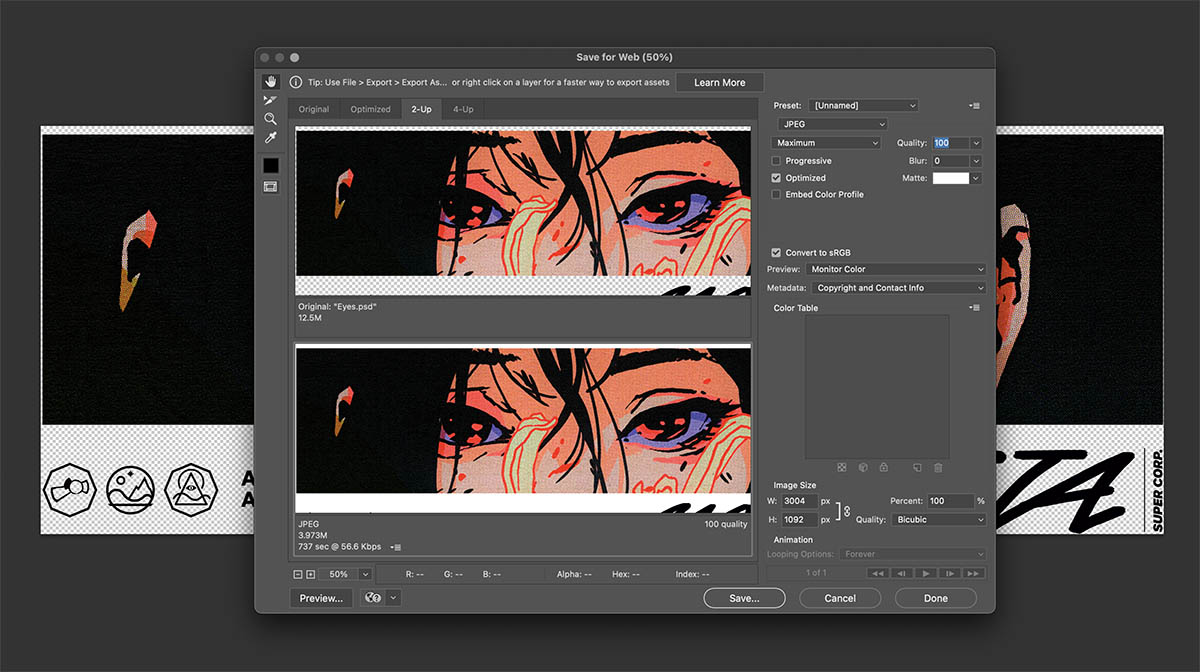Viewport: 1200px width, 672px height.
Task: Open the browser preview selection arrow
Action: tap(394, 598)
